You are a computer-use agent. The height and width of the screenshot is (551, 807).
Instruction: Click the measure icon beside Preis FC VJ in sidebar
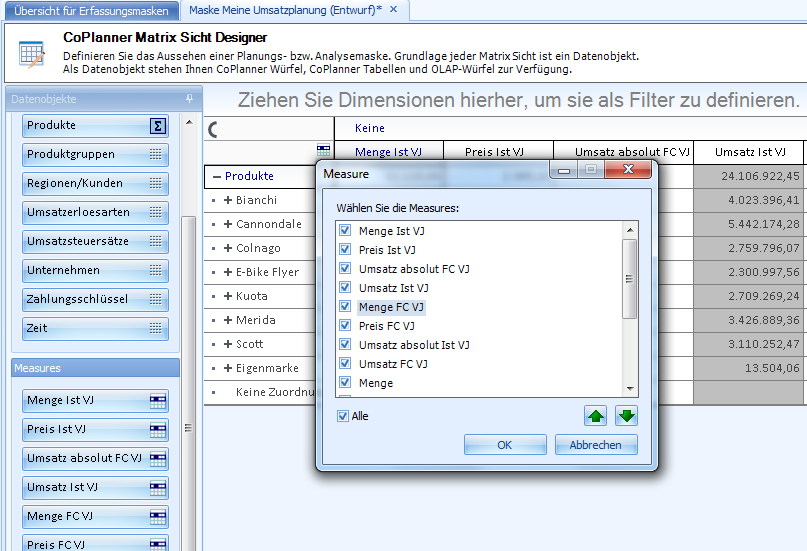[158, 544]
